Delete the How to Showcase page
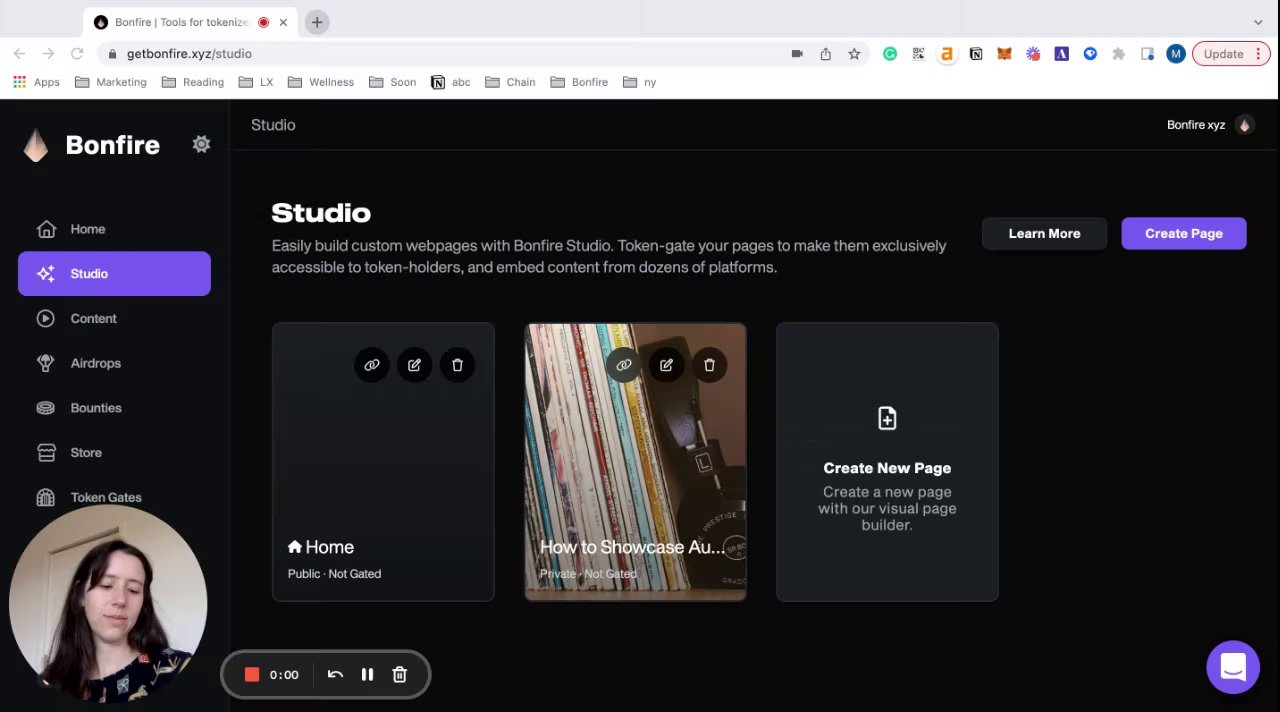 click(x=709, y=365)
